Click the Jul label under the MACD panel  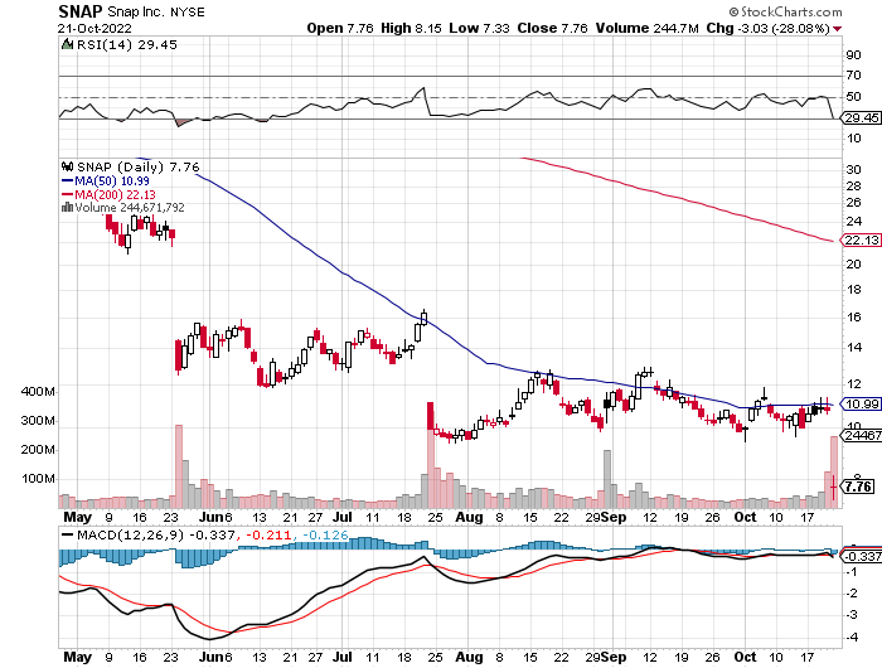342,657
